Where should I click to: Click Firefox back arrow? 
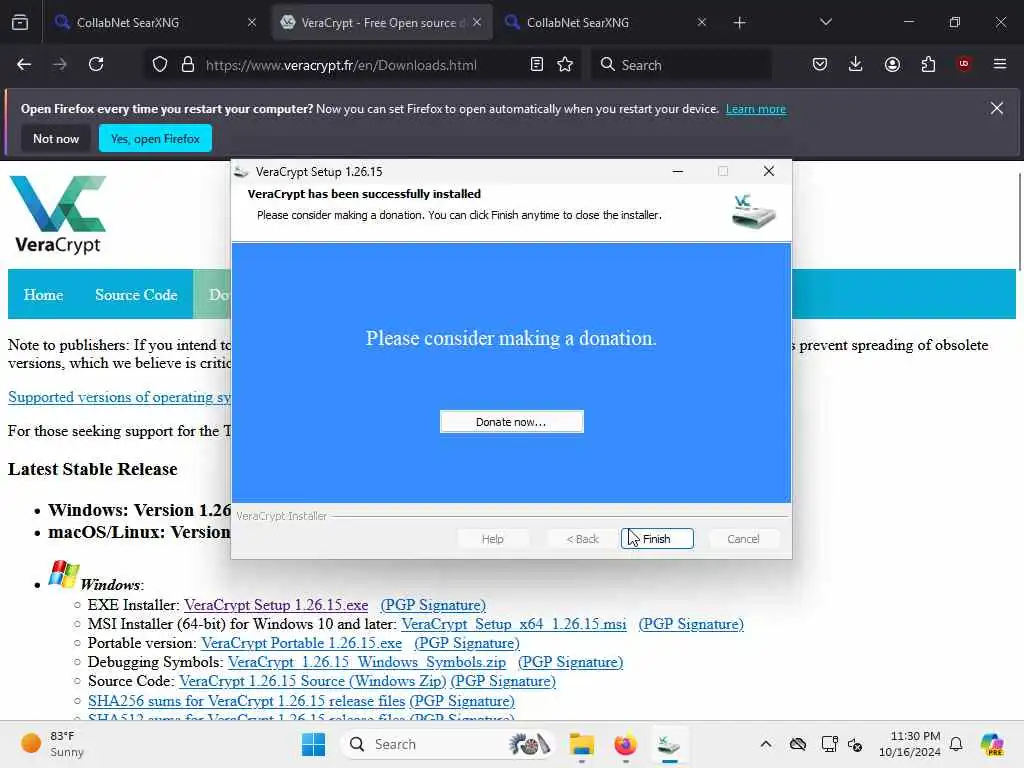click(24, 65)
